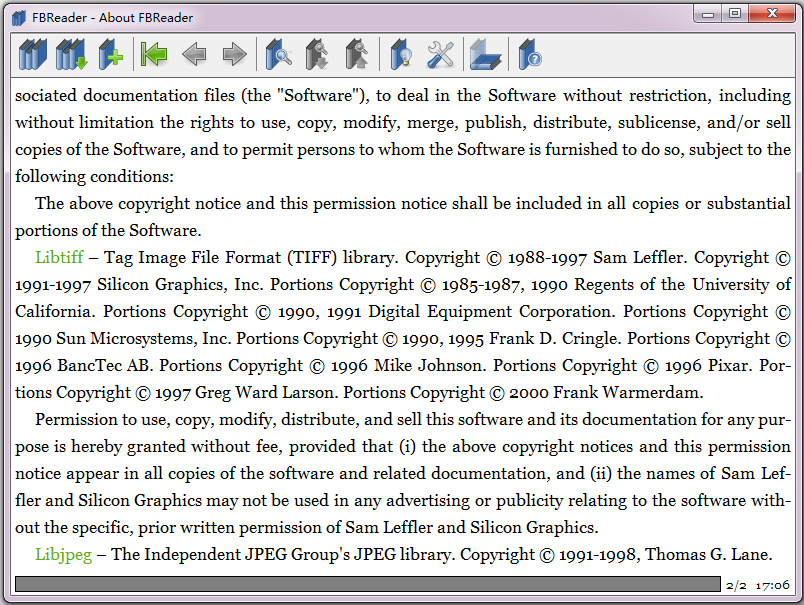Viewport: 804px width, 605px height.
Task: Click the 2/2 page indicator
Action: 736,585
